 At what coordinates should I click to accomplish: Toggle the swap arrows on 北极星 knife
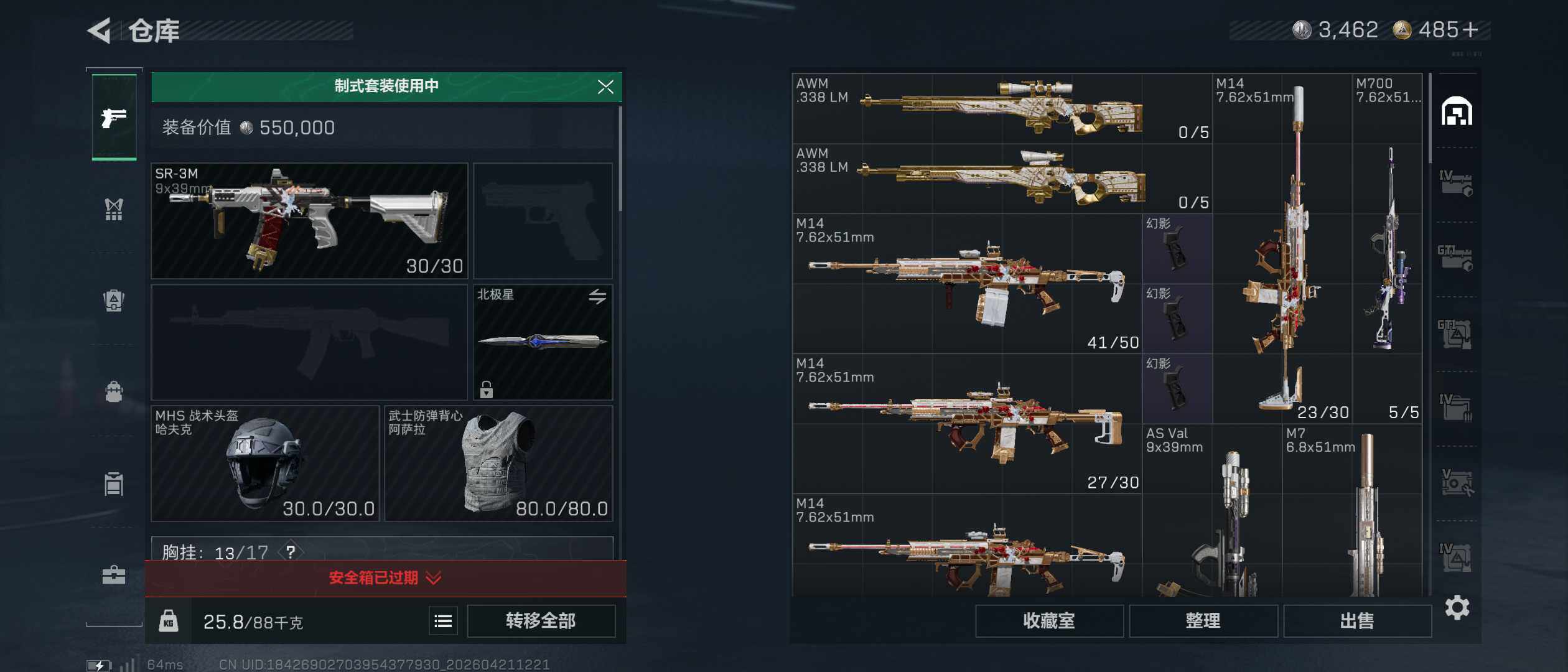pos(597,297)
